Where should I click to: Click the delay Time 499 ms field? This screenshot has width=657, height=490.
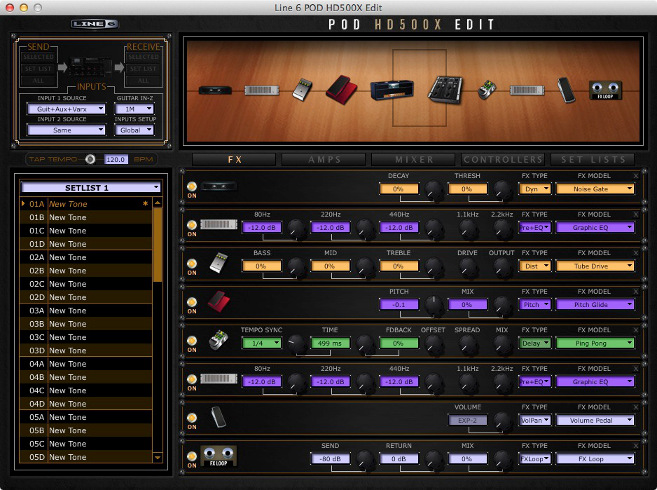[330, 343]
